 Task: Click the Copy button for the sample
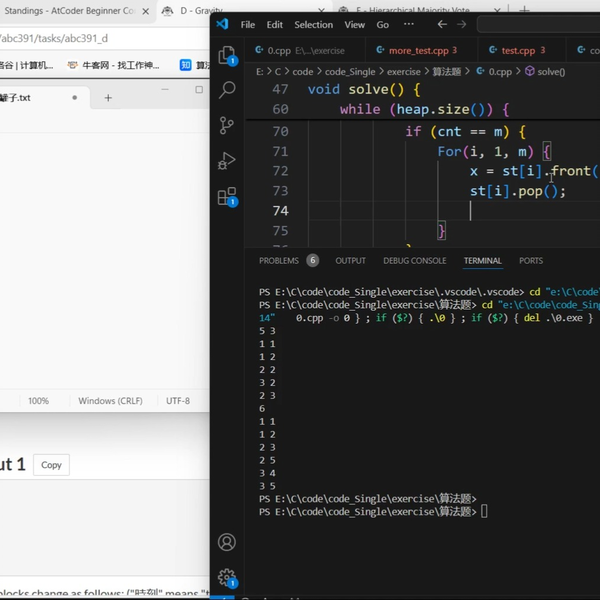coord(51,465)
